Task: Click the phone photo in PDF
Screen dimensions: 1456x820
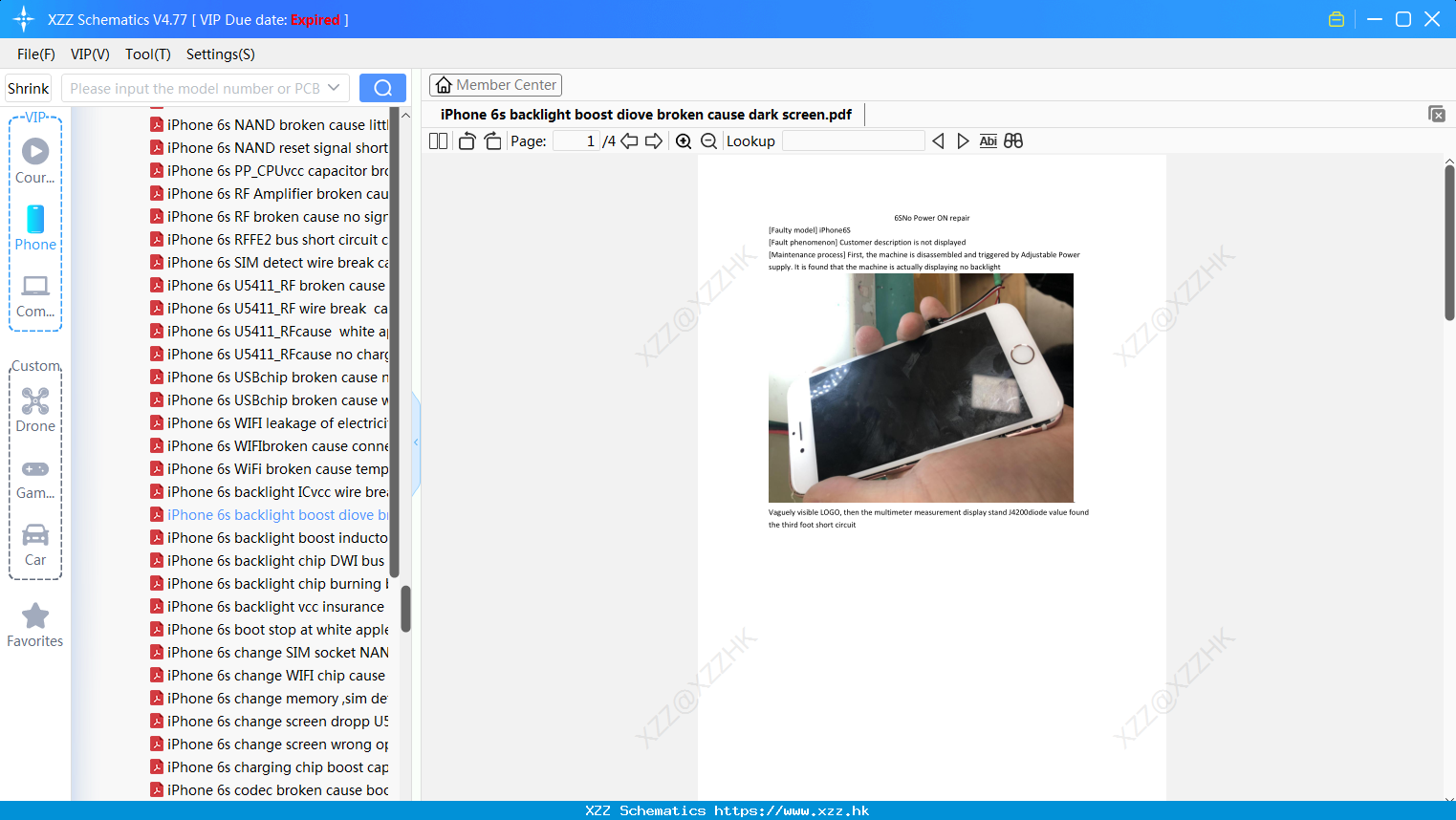Action: pos(921,388)
